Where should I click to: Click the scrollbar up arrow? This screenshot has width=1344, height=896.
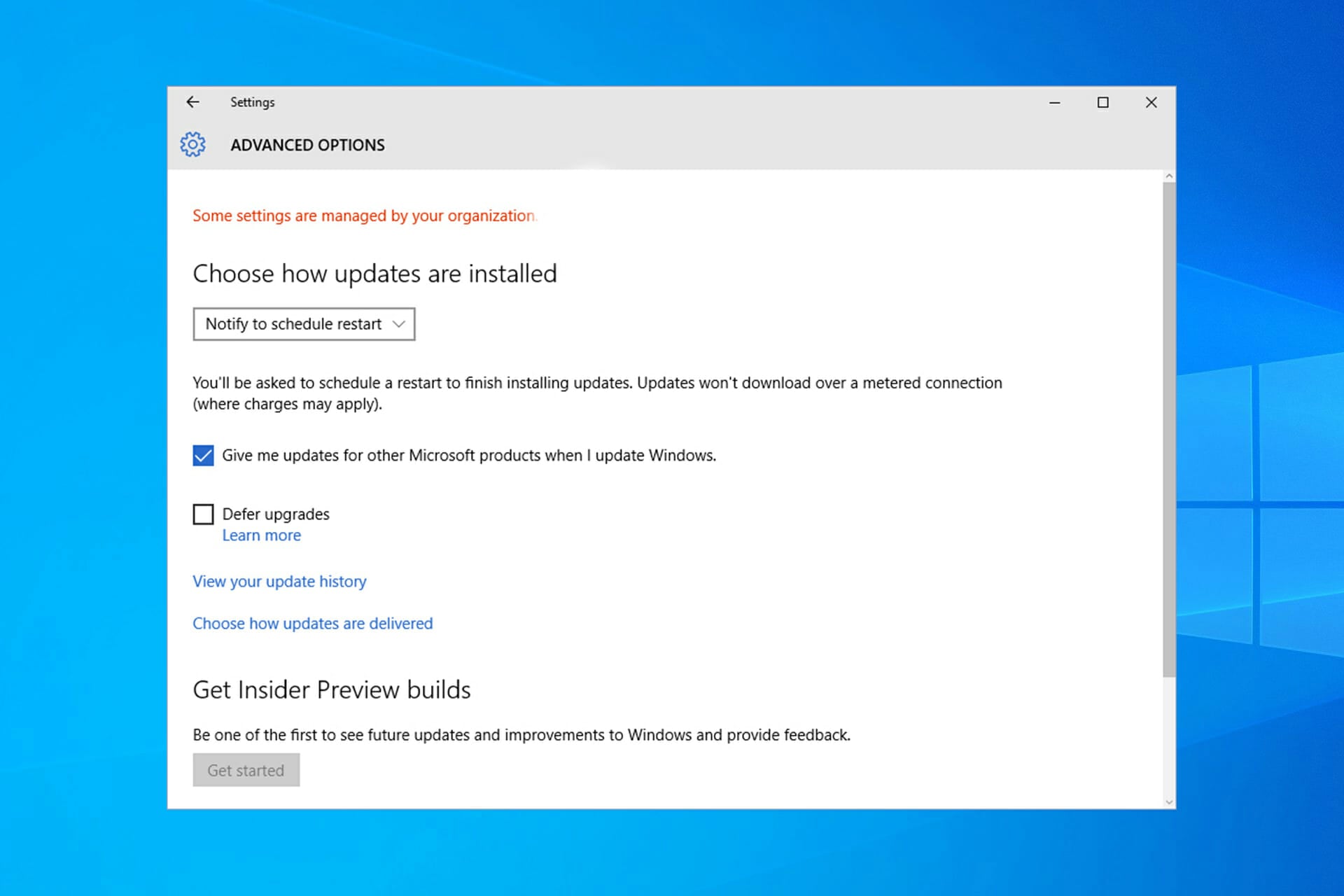(1168, 176)
